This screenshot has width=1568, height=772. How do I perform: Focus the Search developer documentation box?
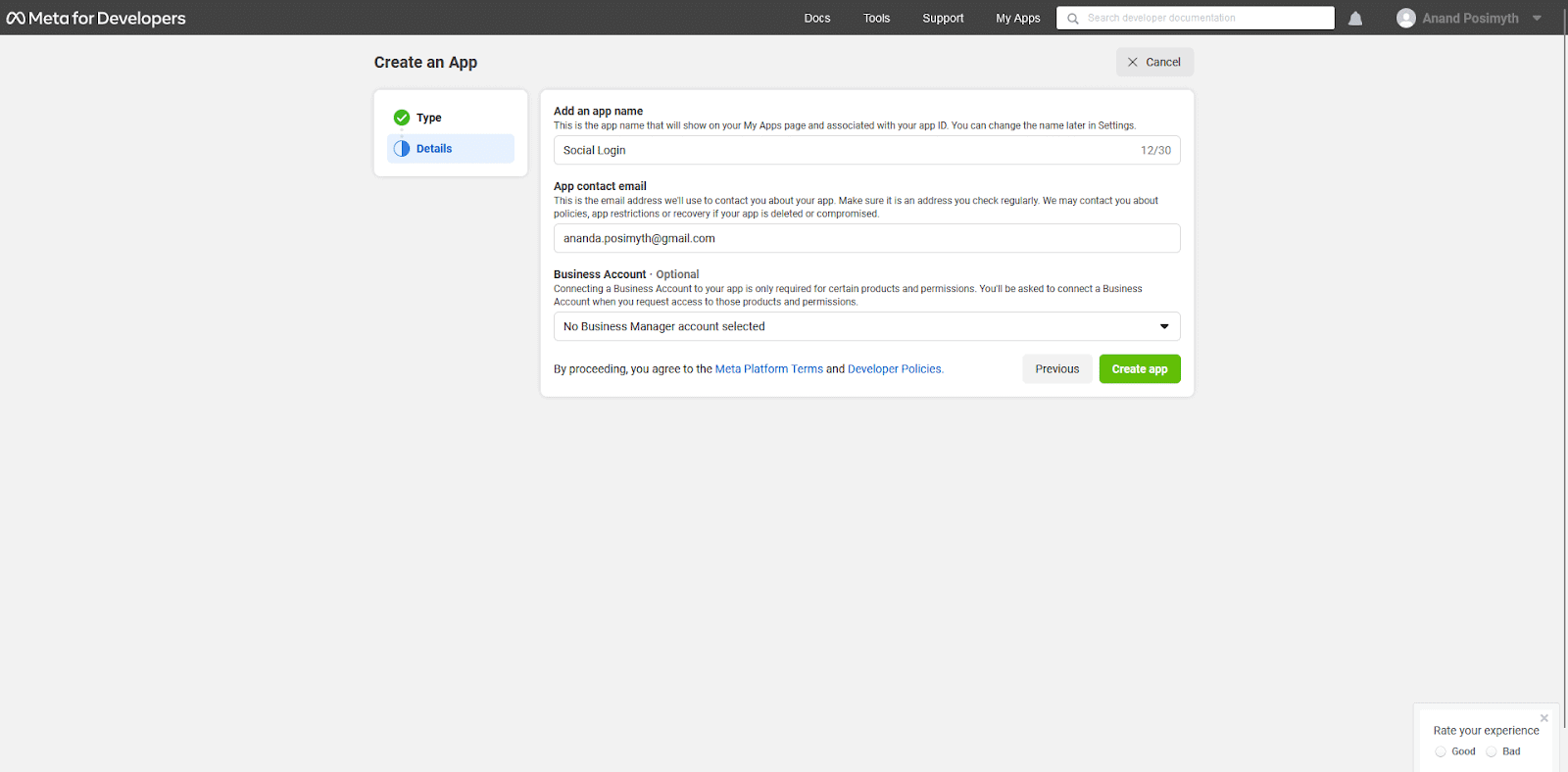click(x=1196, y=18)
